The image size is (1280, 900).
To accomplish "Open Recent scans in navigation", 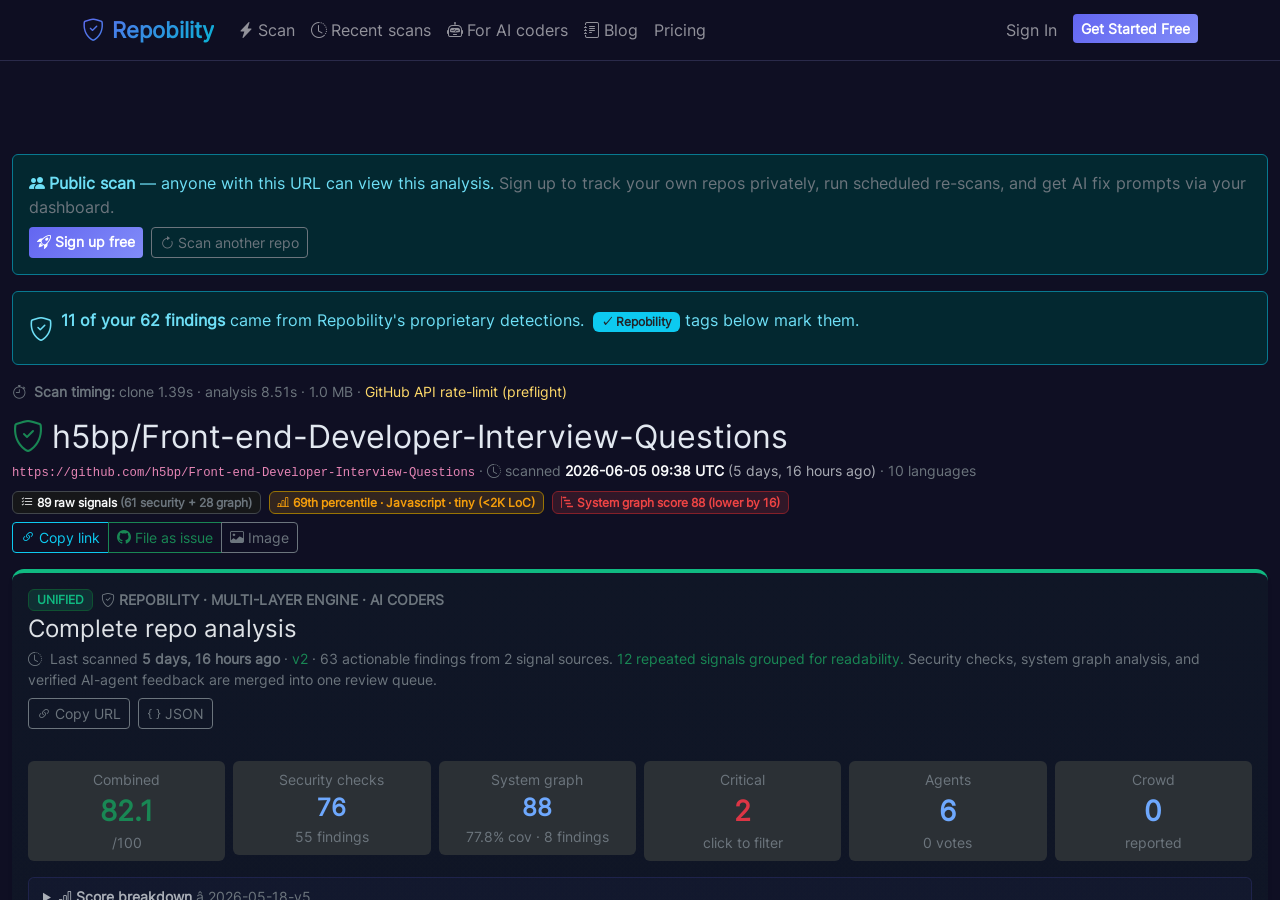I will click(371, 30).
